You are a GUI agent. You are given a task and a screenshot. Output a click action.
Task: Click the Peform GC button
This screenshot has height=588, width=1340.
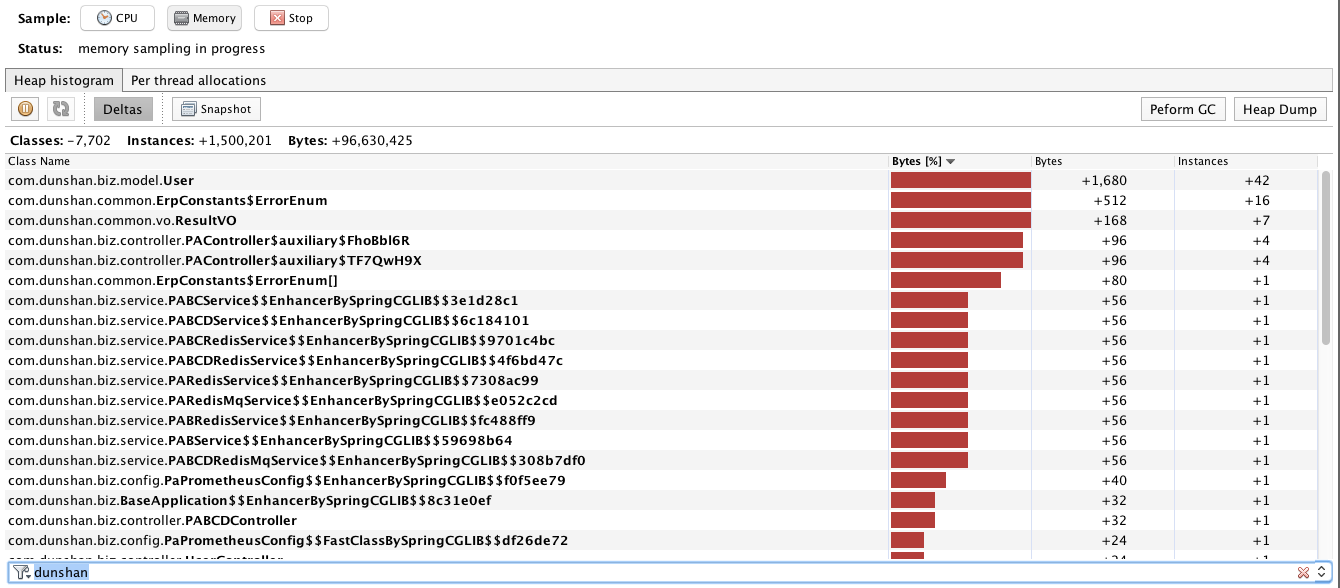tap(1183, 109)
